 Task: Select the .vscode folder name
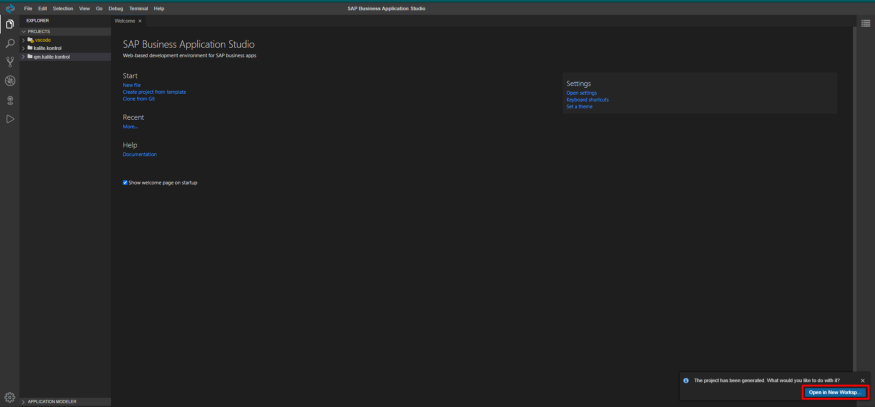point(42,40)
